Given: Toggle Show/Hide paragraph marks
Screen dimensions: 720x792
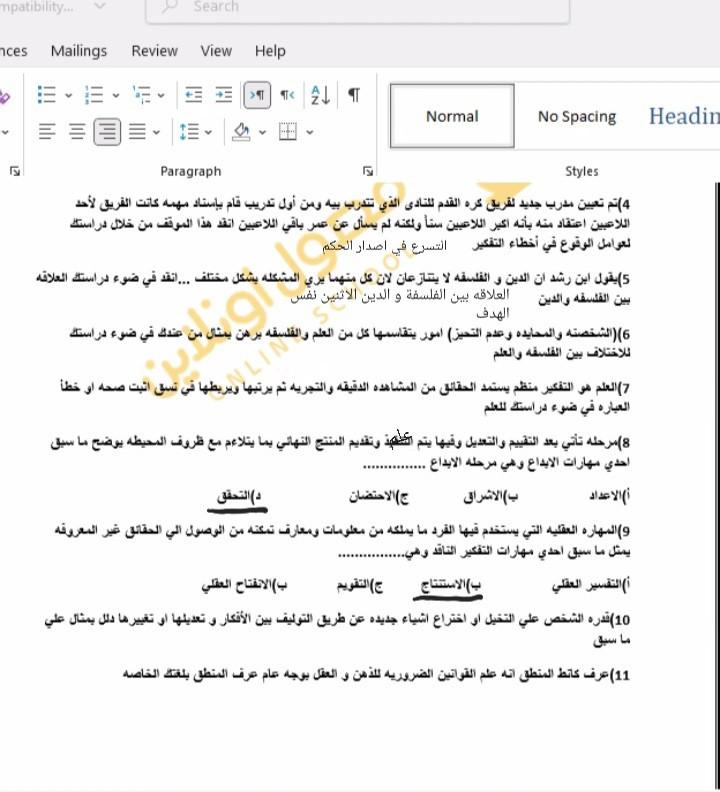Looking at the screenshot, I should tap(354, 95).
